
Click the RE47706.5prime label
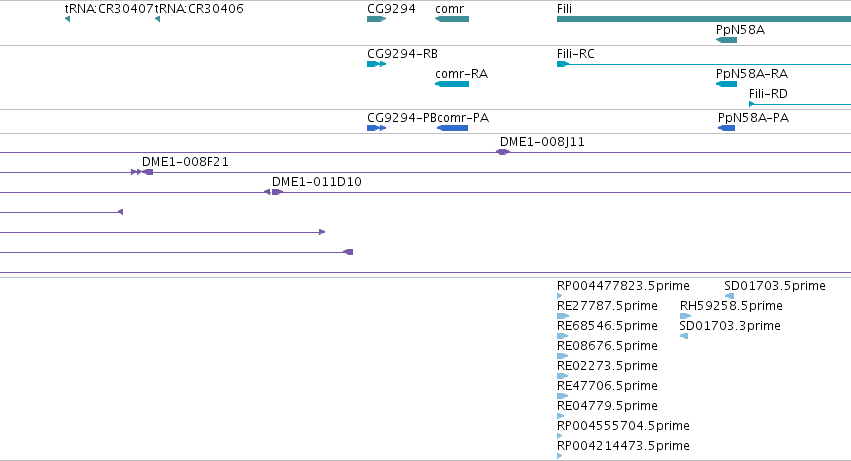(607, 386)
